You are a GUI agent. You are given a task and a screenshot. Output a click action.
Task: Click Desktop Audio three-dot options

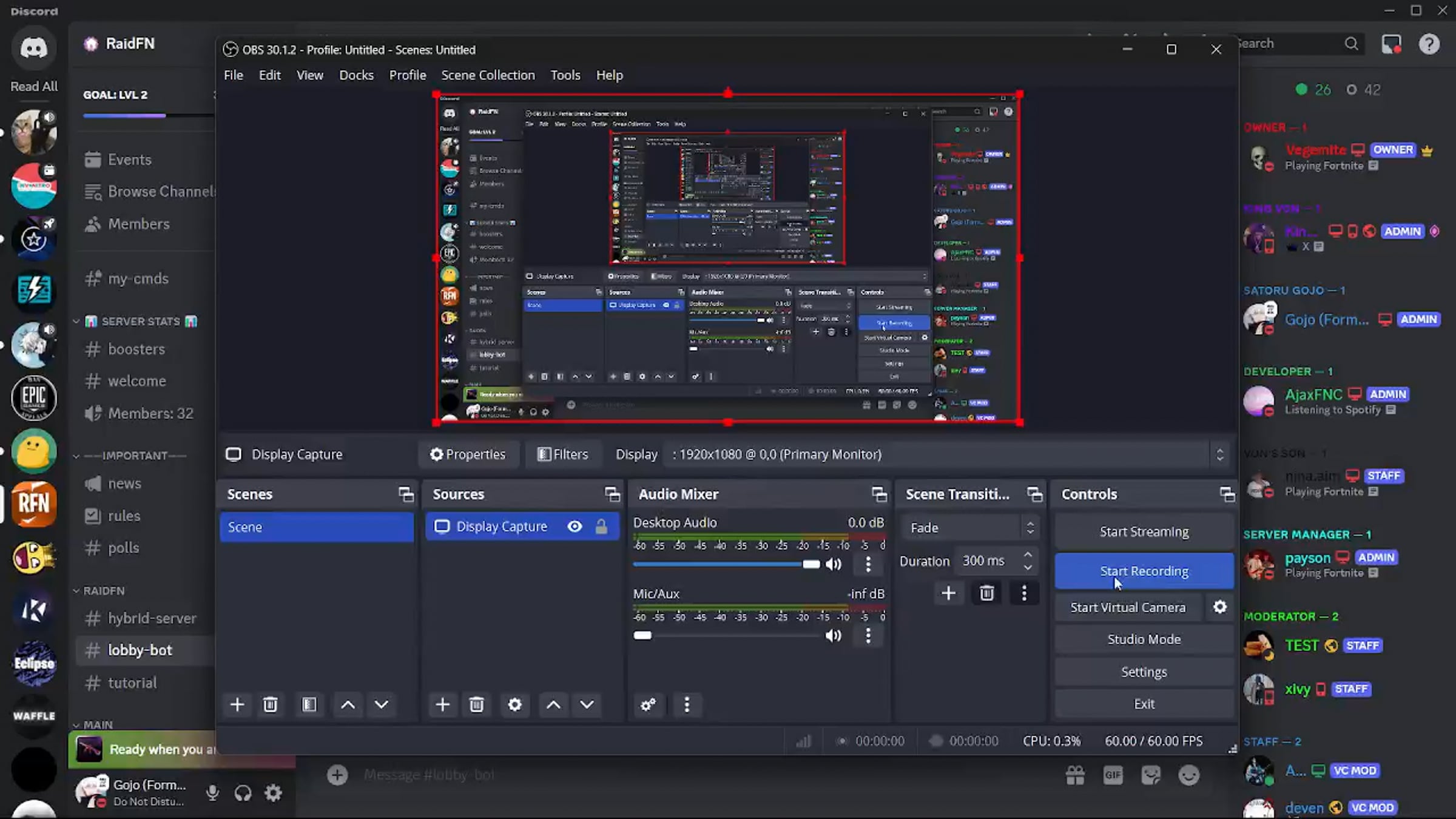pos(868,564)
